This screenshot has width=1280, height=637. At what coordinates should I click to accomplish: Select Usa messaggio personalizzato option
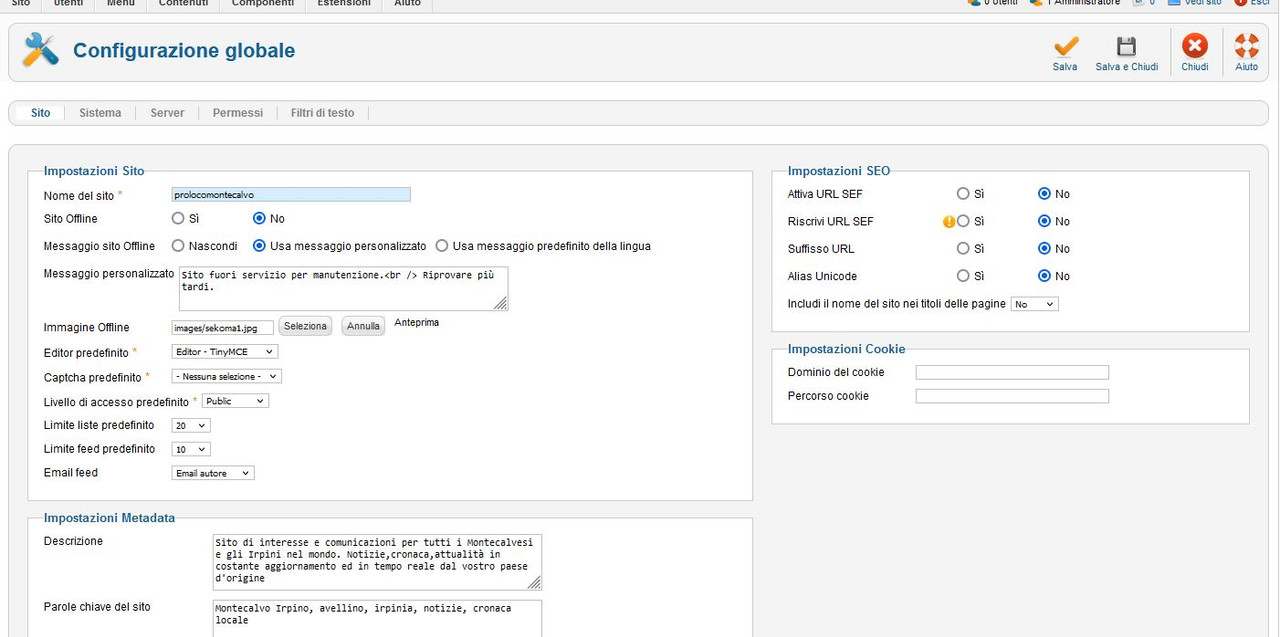click(x=259, y=245)
